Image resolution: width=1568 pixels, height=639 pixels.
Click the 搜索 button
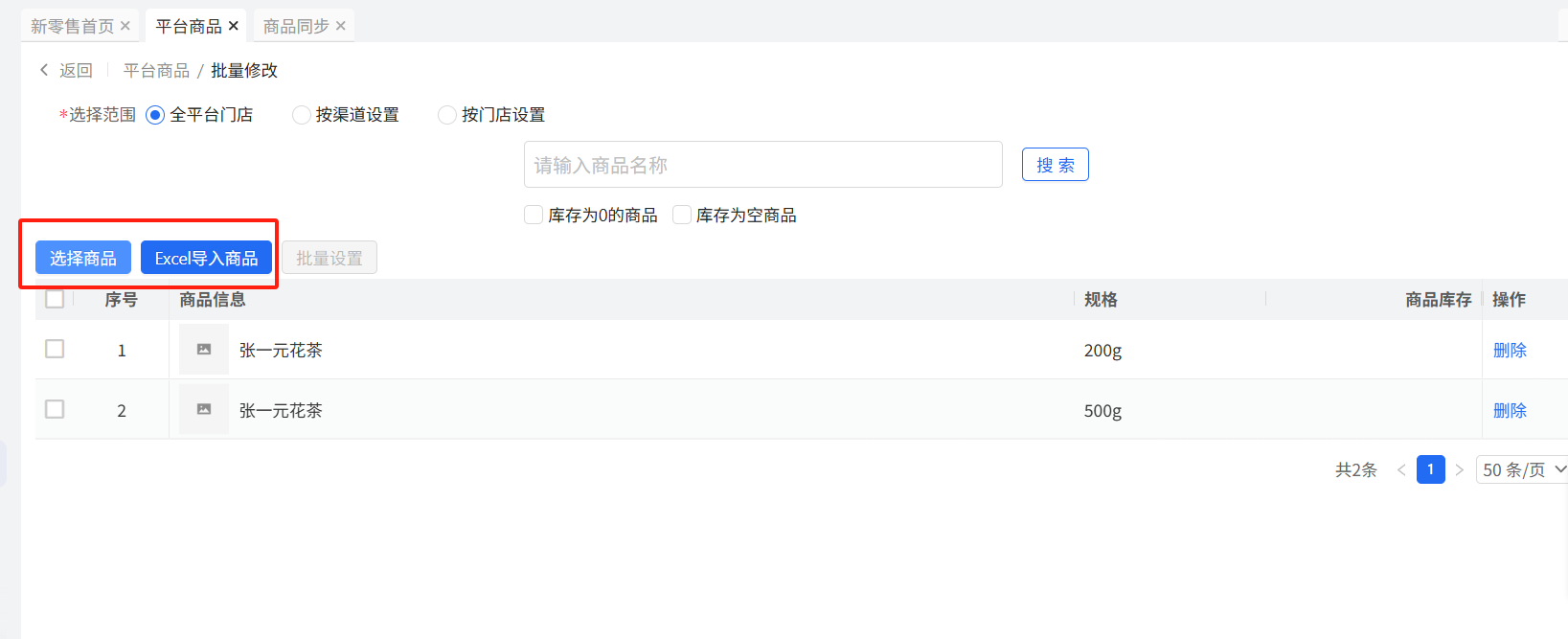[x=1056, y=165]
